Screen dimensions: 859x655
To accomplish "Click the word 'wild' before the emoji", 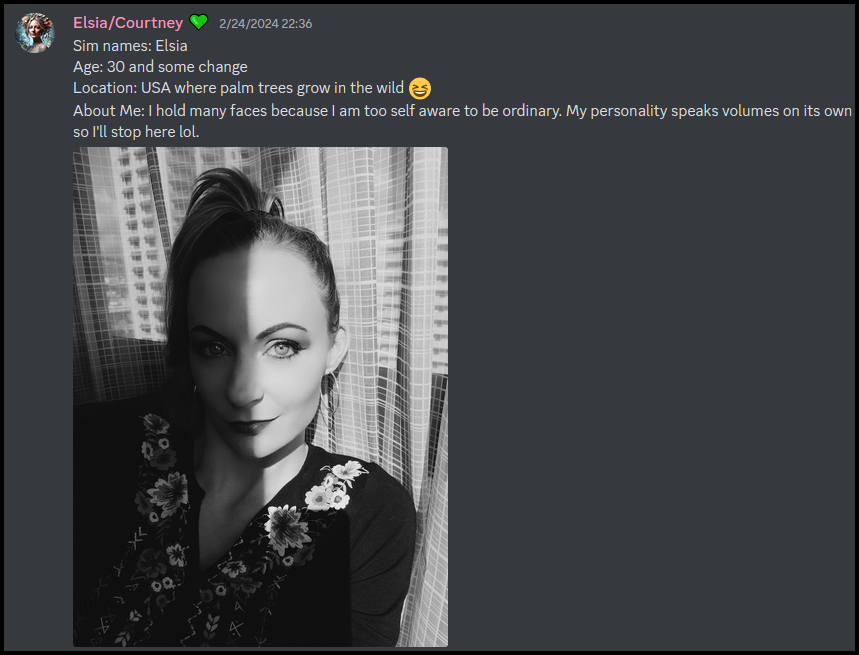I will point(390,88).
